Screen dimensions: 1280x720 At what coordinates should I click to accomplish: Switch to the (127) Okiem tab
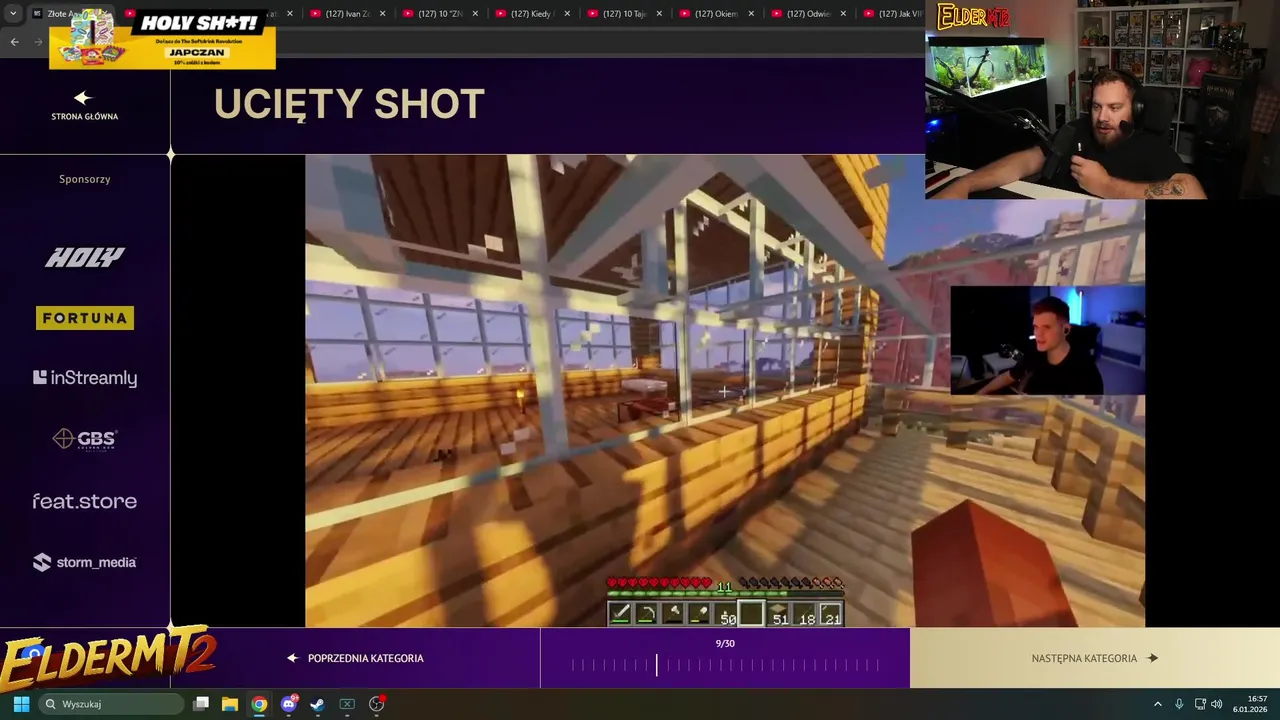(x=715, y=14)
